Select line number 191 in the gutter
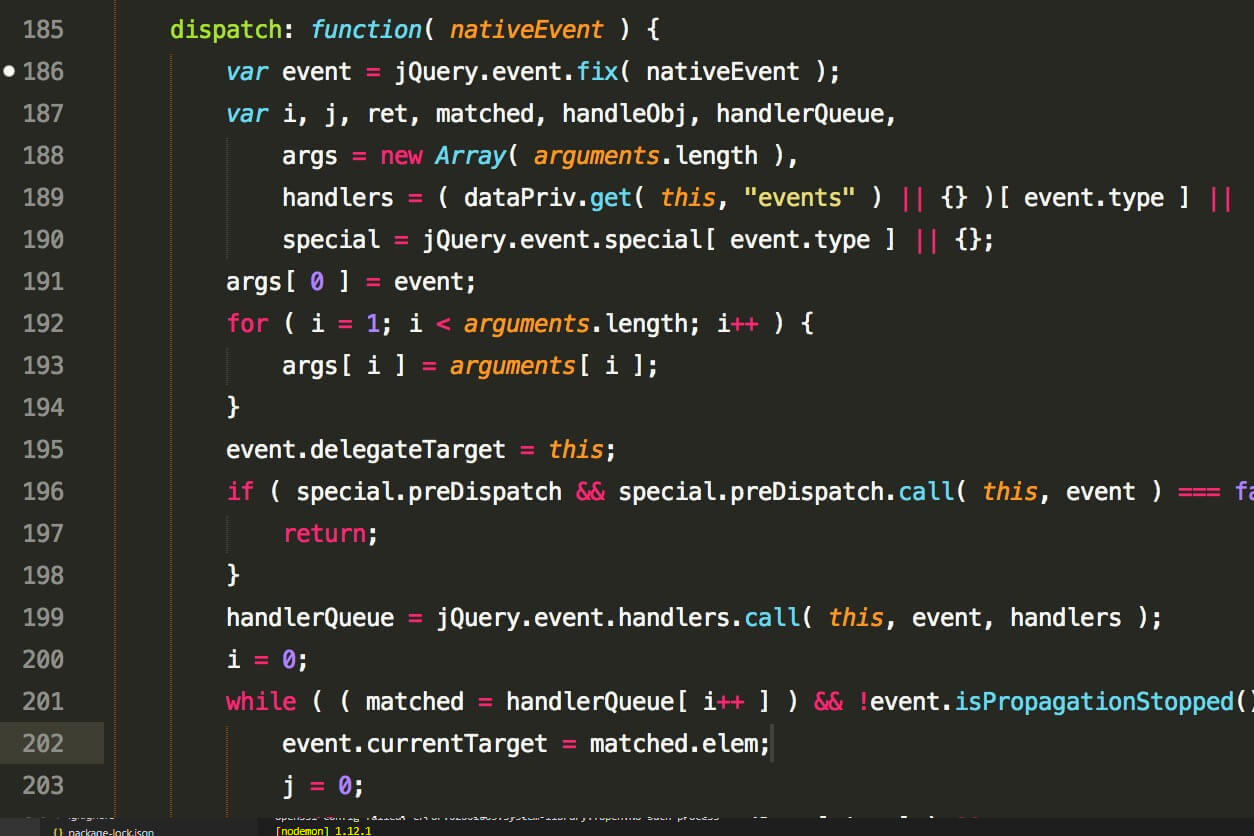1254x836 pixels. pyautogui.click(x=43, y=281)
